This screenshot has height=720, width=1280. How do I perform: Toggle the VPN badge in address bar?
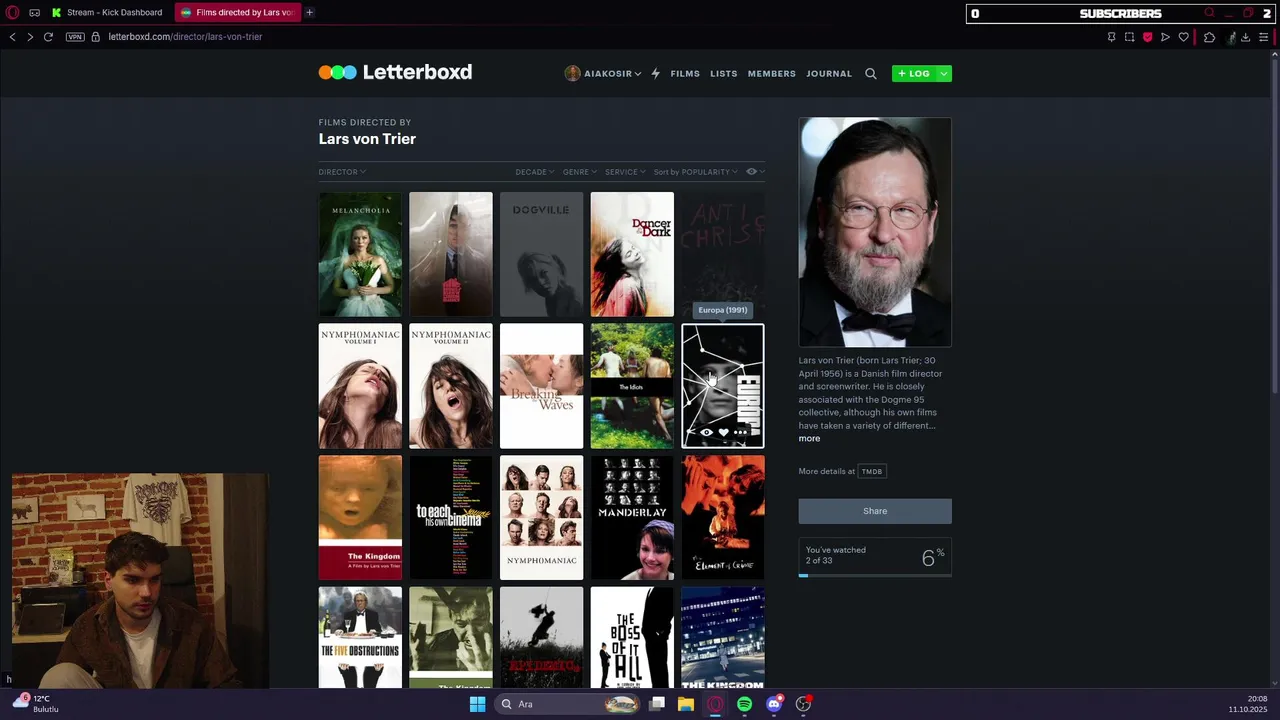pyautogui.click(x=75, y=37)
